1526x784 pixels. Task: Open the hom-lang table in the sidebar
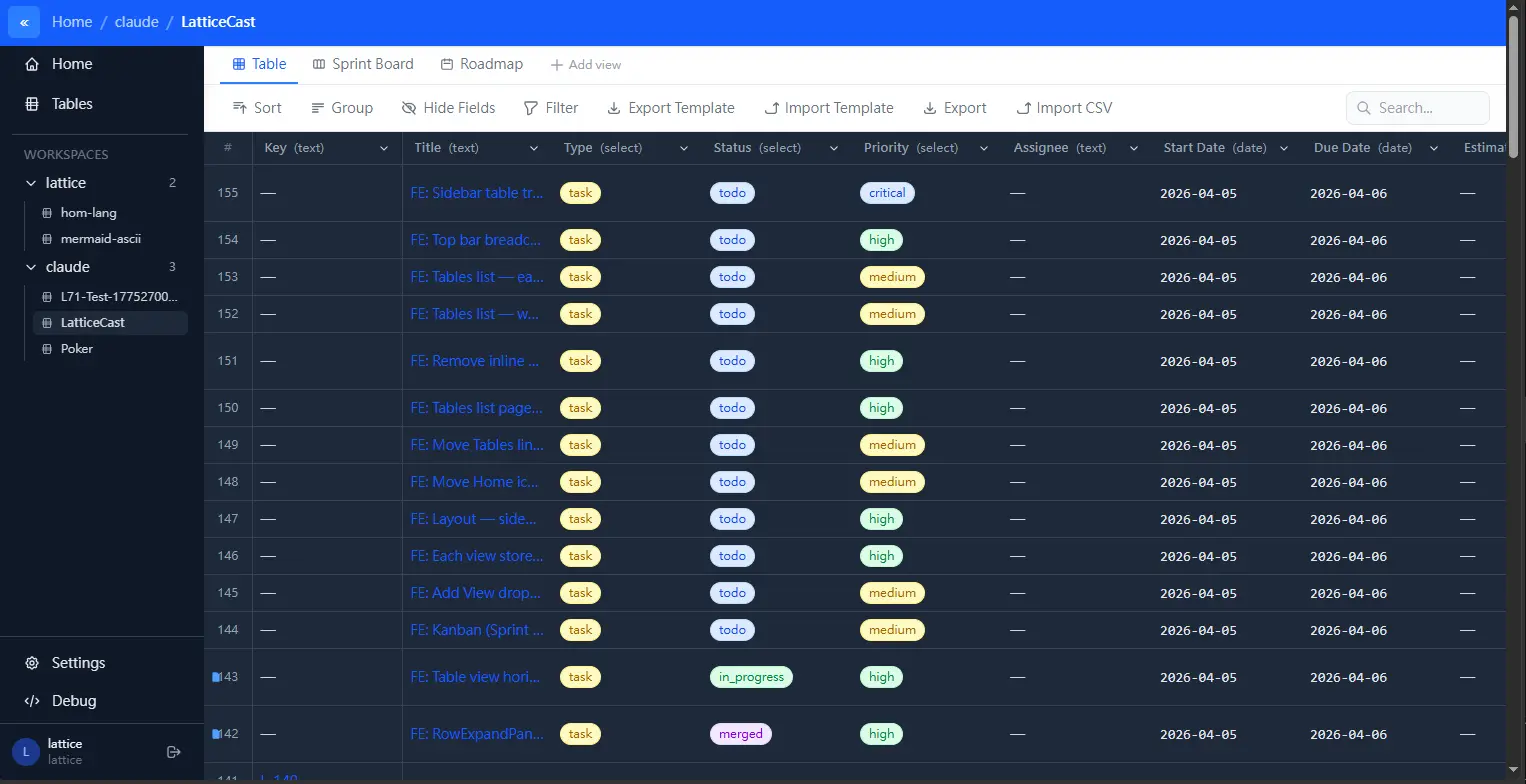tap(110, 213)
